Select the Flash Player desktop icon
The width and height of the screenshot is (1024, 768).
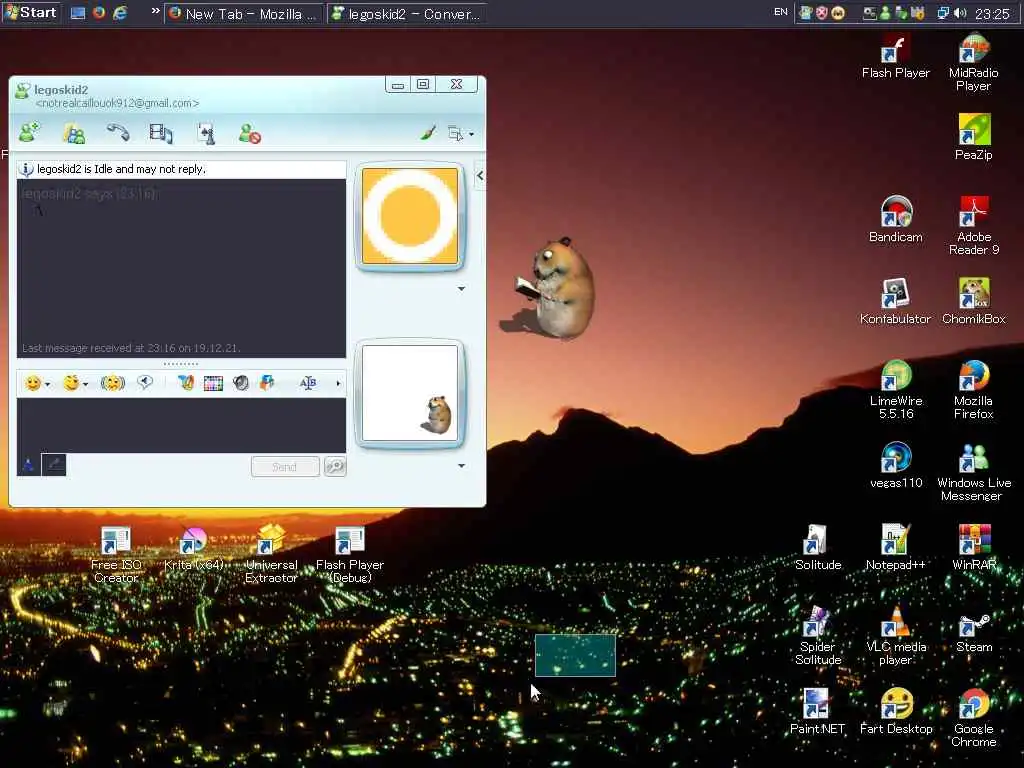coord(895,57)
